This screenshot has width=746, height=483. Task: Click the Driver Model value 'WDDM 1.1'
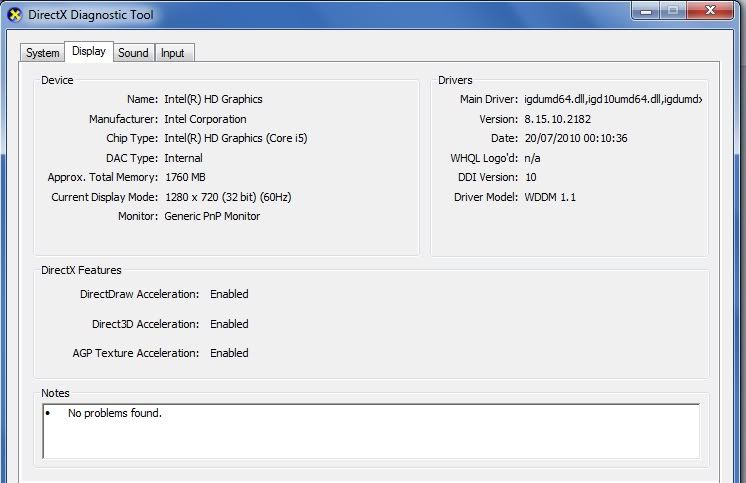pyautogui.click(x=550, y=197)
